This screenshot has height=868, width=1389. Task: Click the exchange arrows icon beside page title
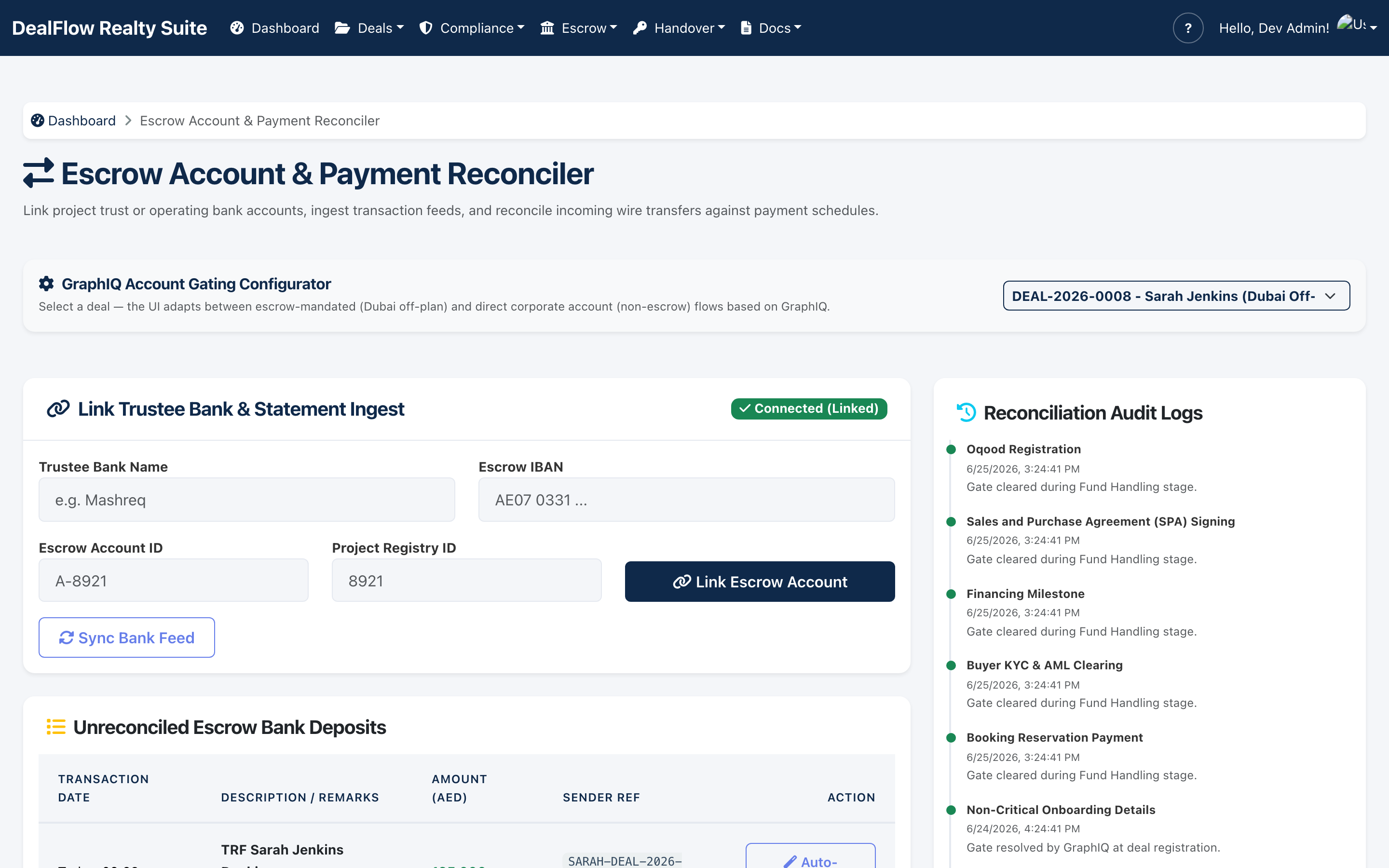(39, 173)
